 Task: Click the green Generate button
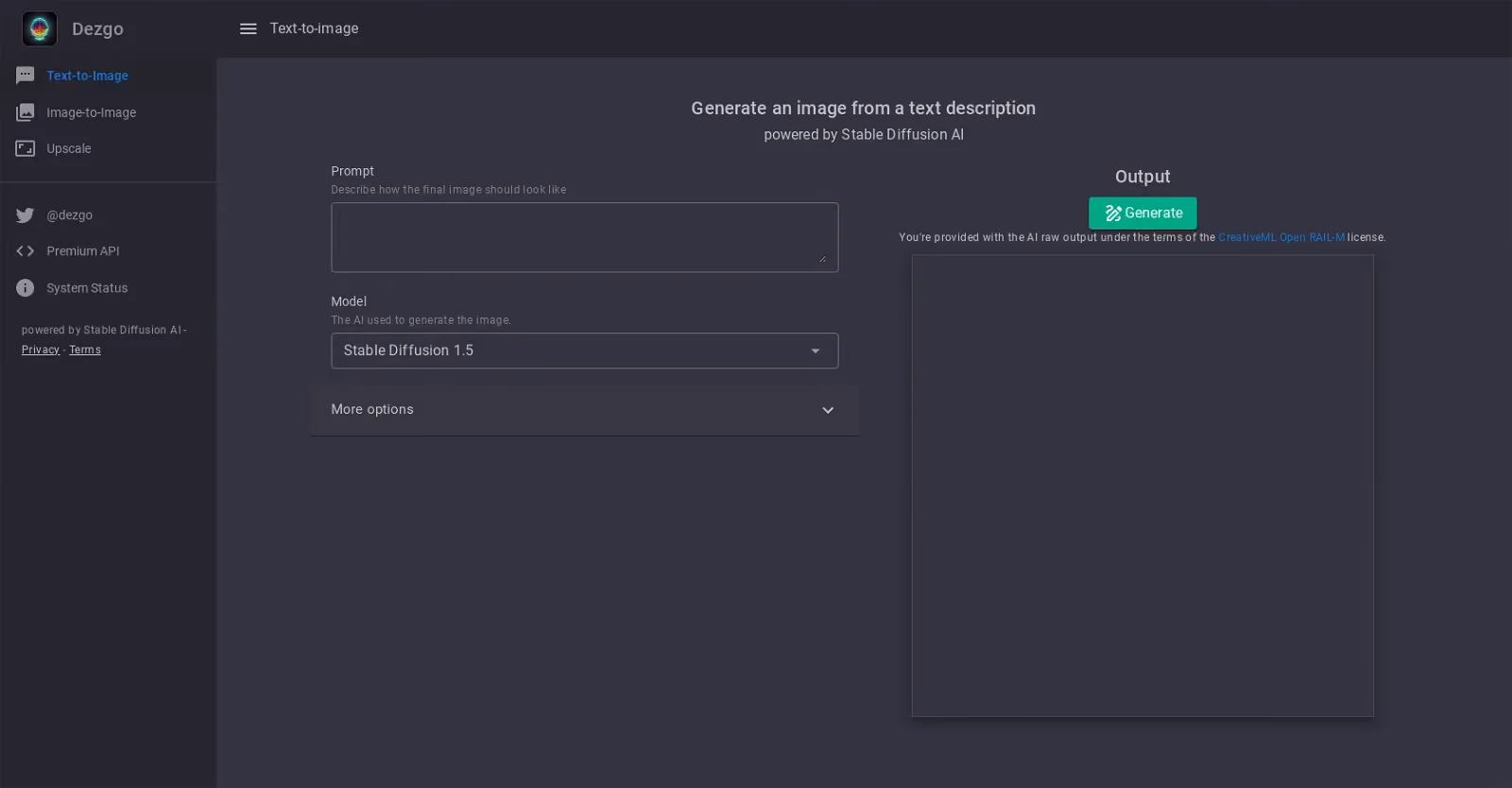[x=1143, y=214]
